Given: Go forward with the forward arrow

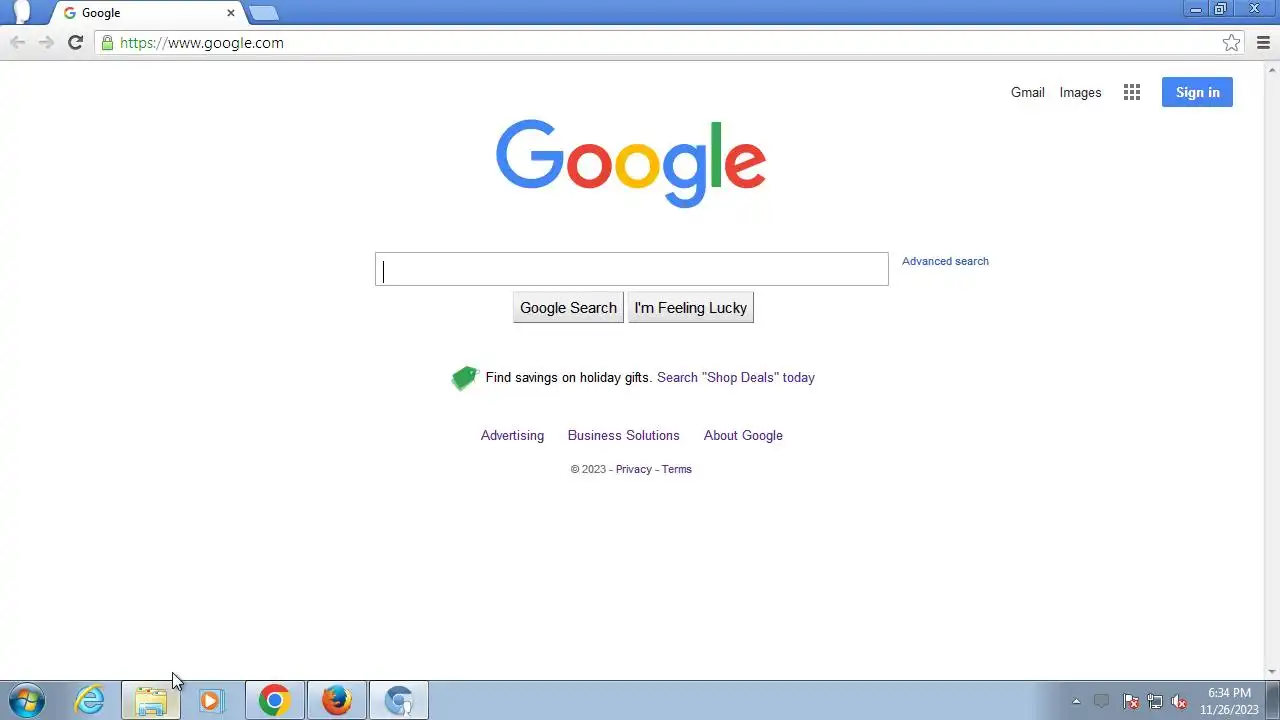Looking at the screenshot, I should (x=46, y=42).
